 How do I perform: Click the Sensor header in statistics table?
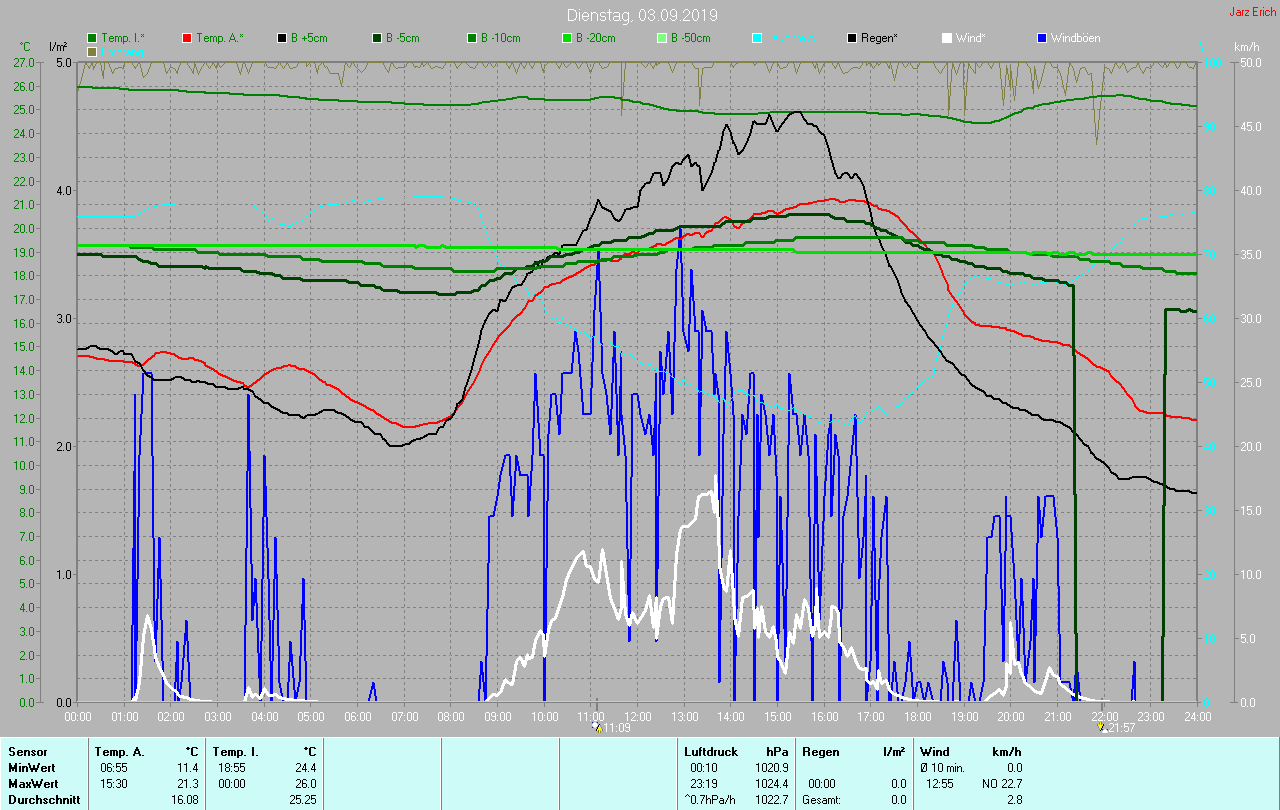pos(28,751)
